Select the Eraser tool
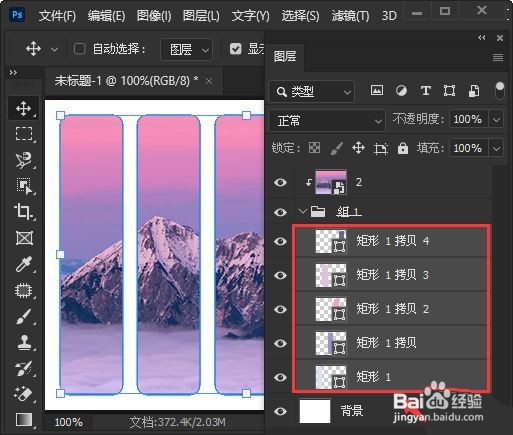Image resolution: width=513 pixels, height=435 pixels. [x=23, y=394]
